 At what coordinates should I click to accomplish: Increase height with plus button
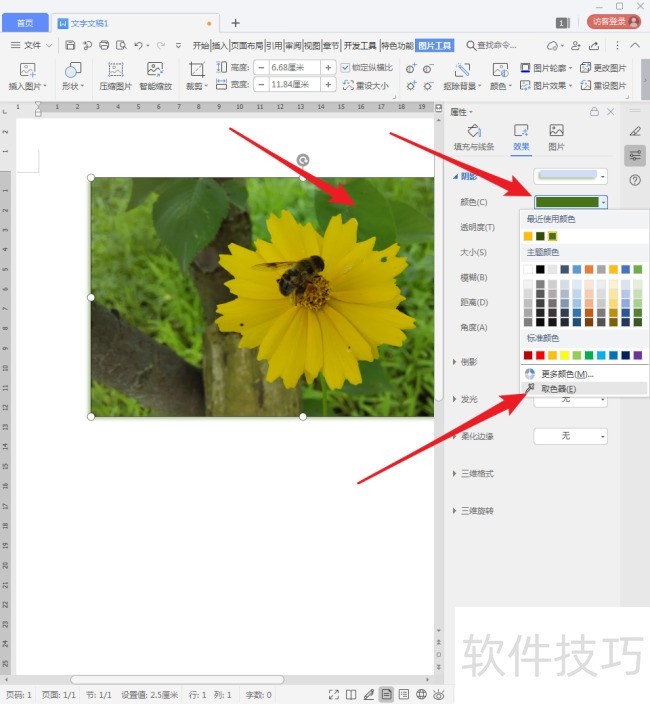click(329, 68)
